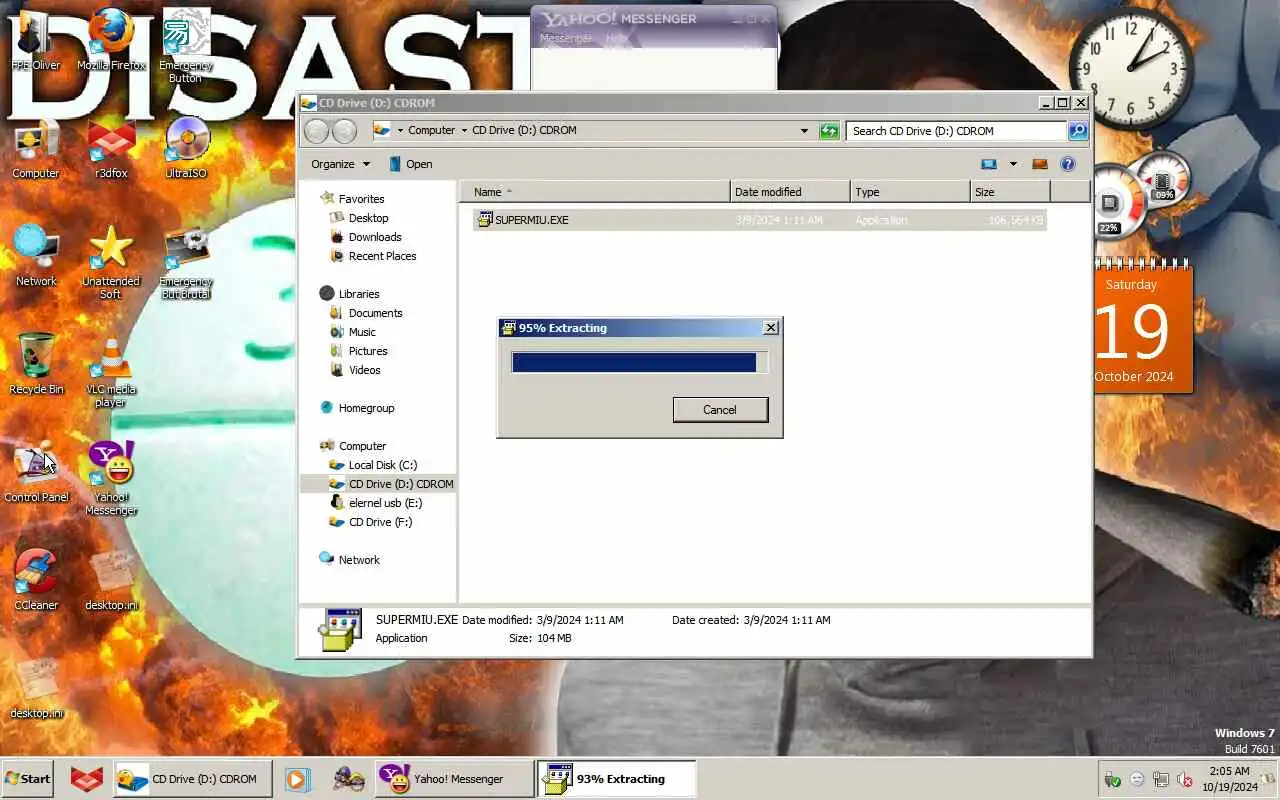Select the Computer desktop icon
1280x800 pixels.
click(x=35, y=149)
